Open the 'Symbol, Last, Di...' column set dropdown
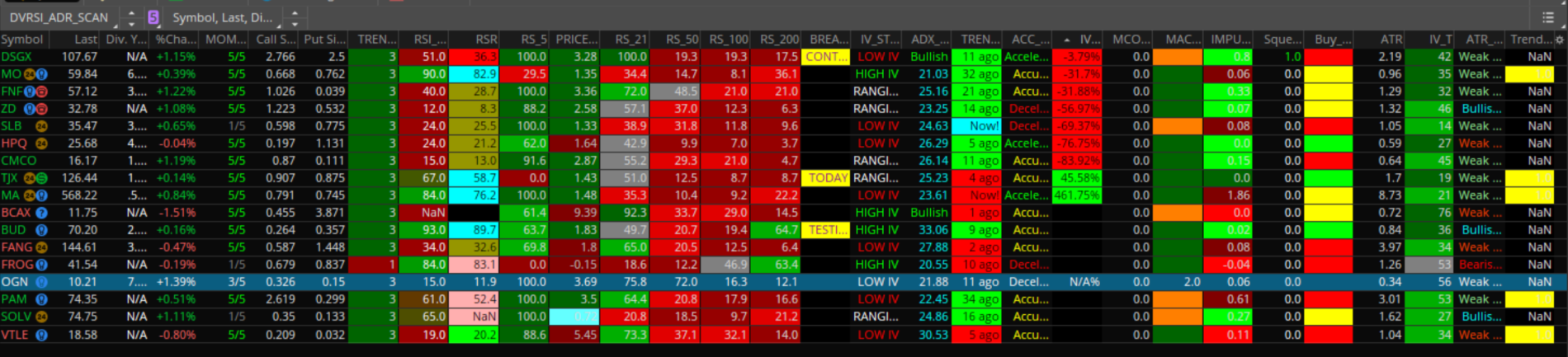This screenshot has height=357, width=1568. (222, 17)
